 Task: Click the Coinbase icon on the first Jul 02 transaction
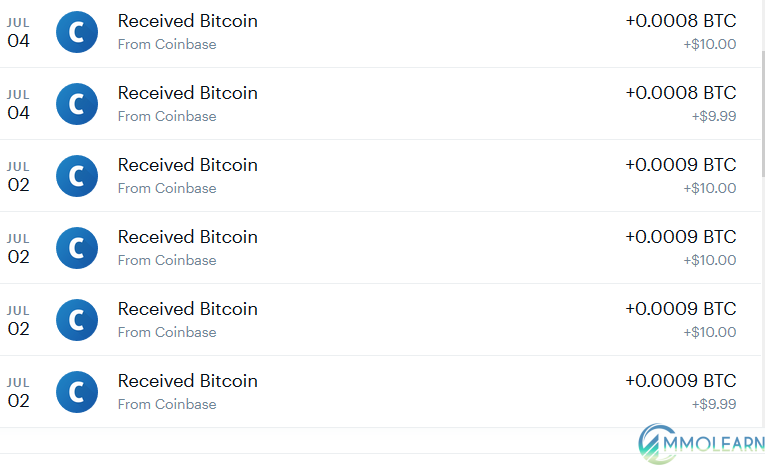pyautogui.click(x=77, y=176)
